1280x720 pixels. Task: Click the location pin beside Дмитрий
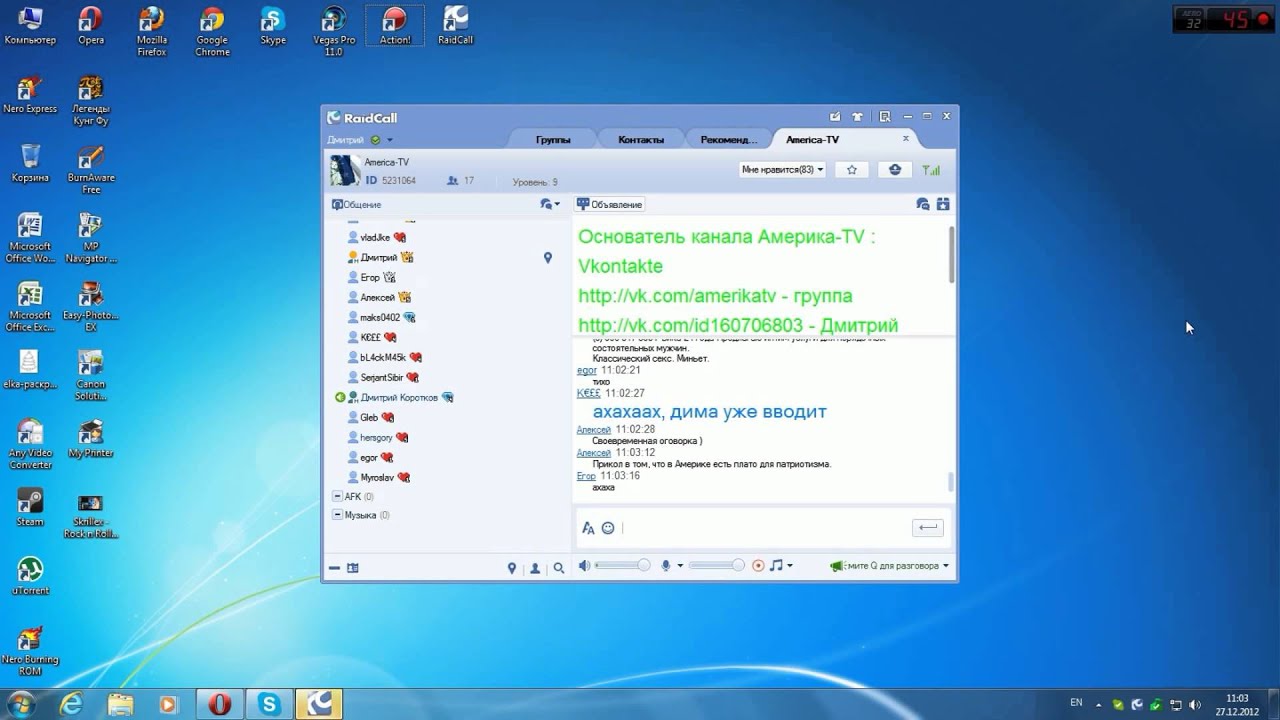coord(548,257)
